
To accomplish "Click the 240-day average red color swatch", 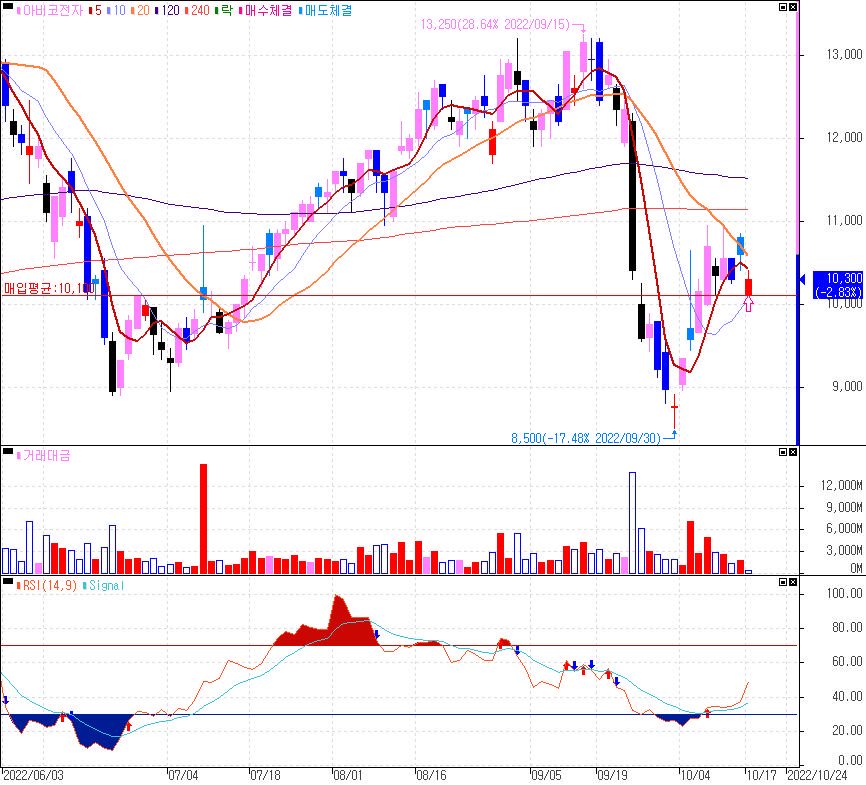I will click(x=187, y=10).
